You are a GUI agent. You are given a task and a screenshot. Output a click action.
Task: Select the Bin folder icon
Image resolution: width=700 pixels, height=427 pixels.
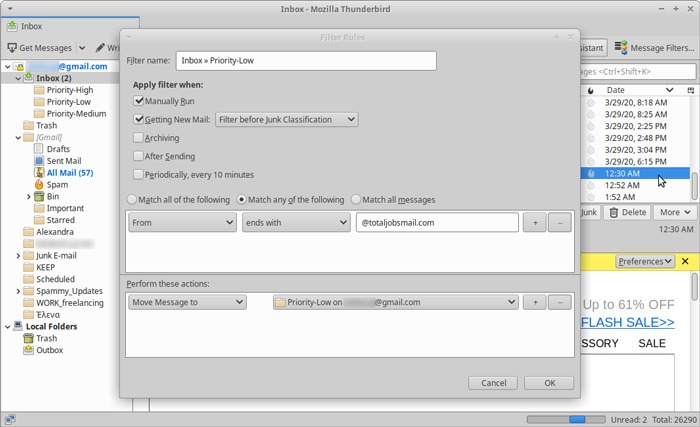(x=39, y=197)
